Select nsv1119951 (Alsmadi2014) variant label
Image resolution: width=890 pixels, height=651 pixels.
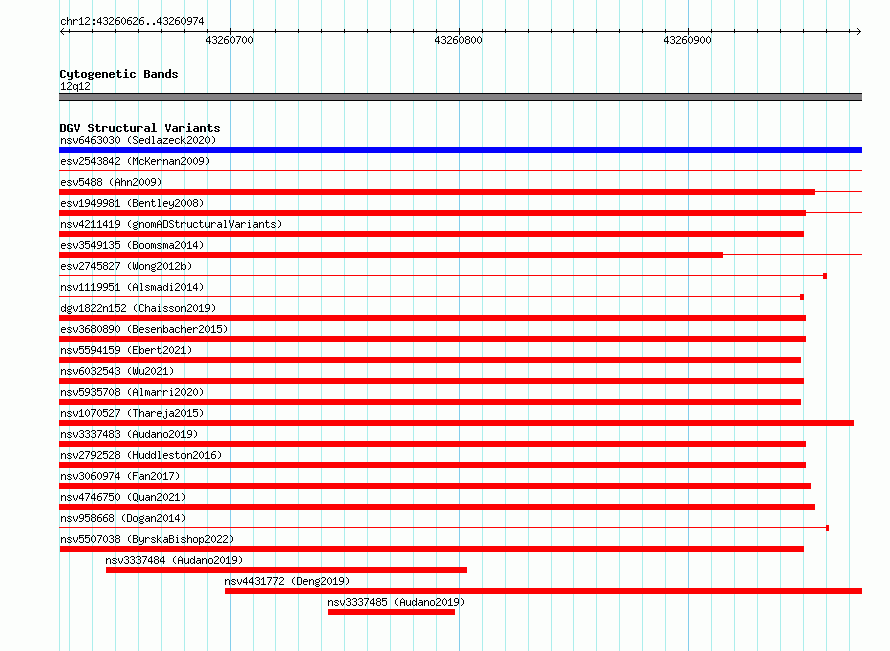132,287
